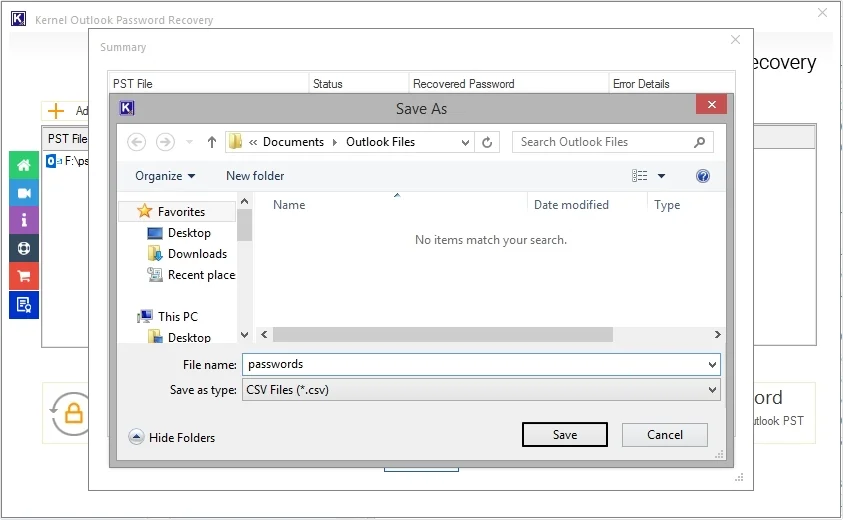This screenshot has width=843, height=520.
Task: Click the Forward arrow in Save As
Action: 165,142
